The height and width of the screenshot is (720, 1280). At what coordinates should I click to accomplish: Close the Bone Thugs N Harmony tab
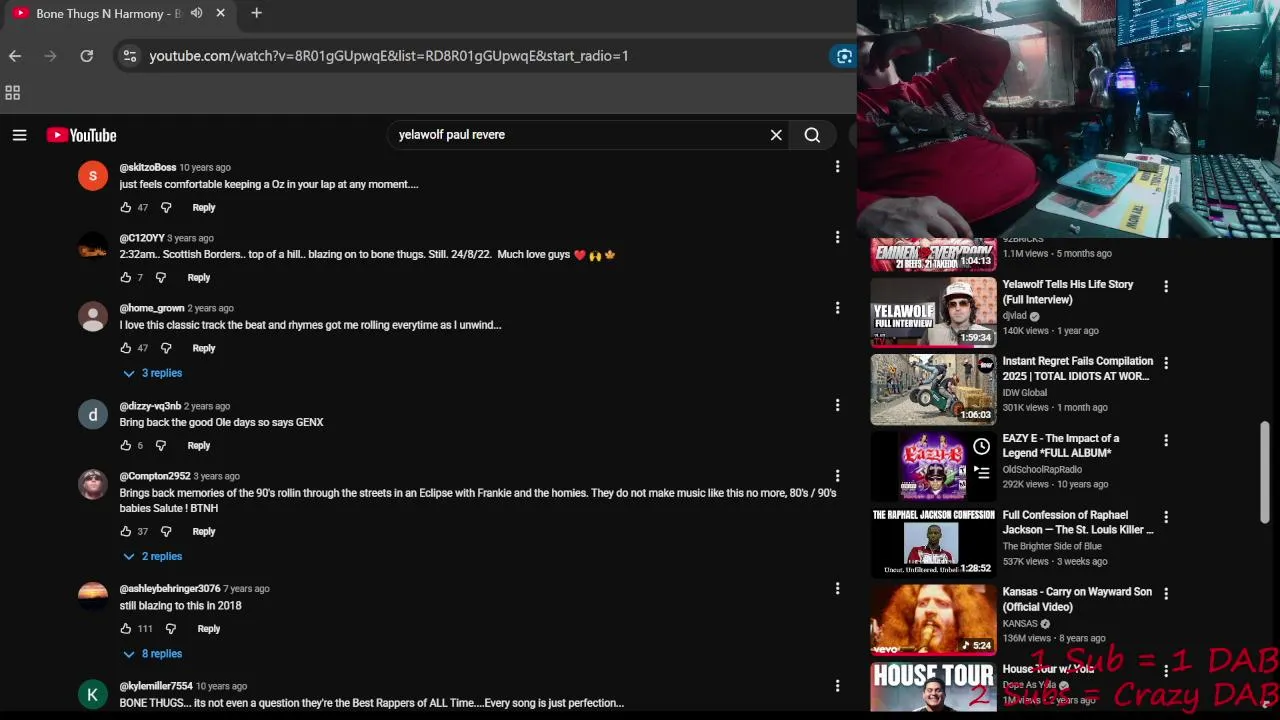[x=221, y=13]
